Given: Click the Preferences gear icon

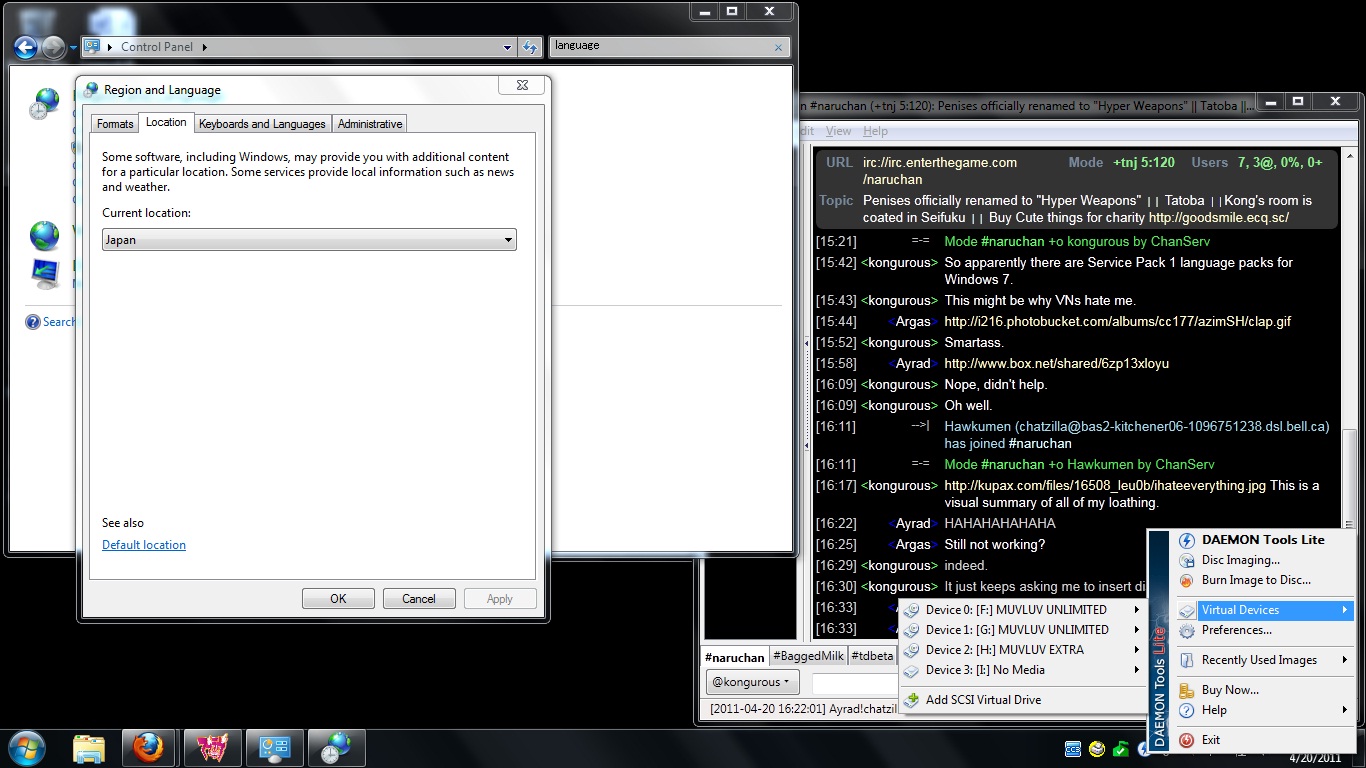Looking at the screenshot, I should (x=1187, y=630).
